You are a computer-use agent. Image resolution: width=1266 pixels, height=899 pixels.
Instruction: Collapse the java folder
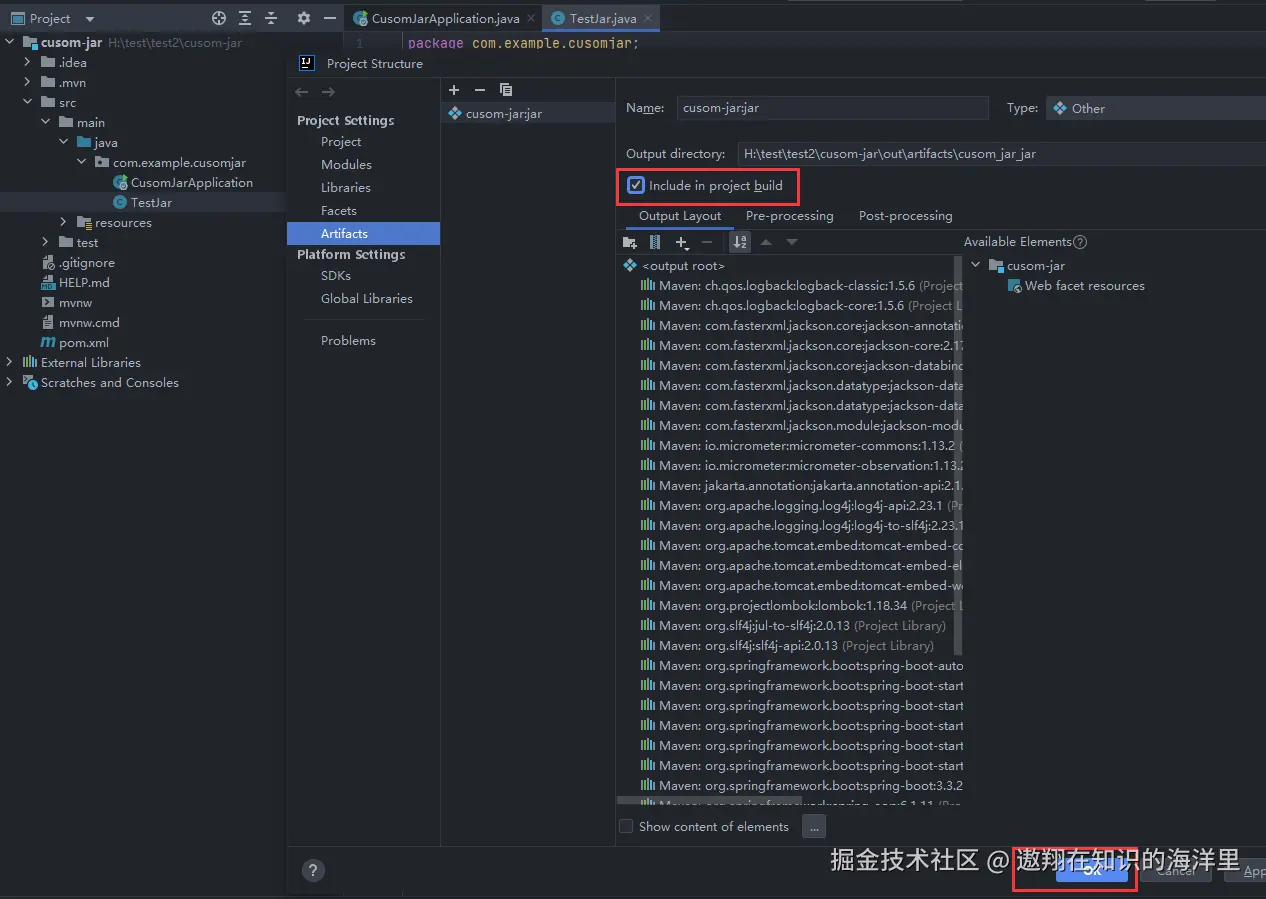coord(64,143)
